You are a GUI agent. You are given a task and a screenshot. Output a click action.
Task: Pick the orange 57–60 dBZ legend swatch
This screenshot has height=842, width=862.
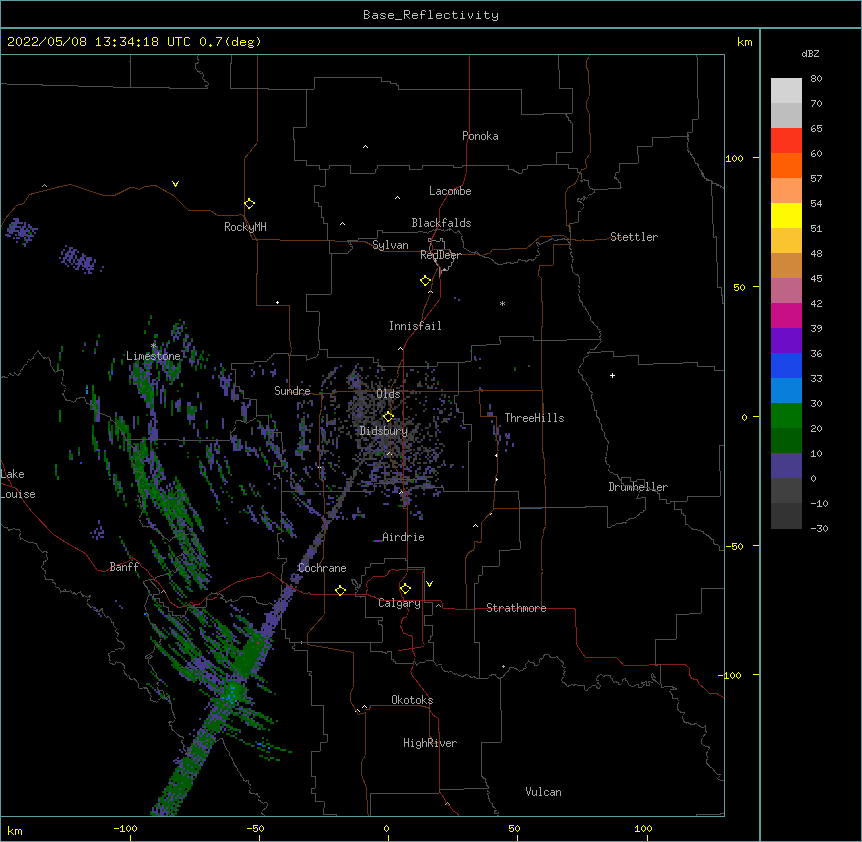786,165
